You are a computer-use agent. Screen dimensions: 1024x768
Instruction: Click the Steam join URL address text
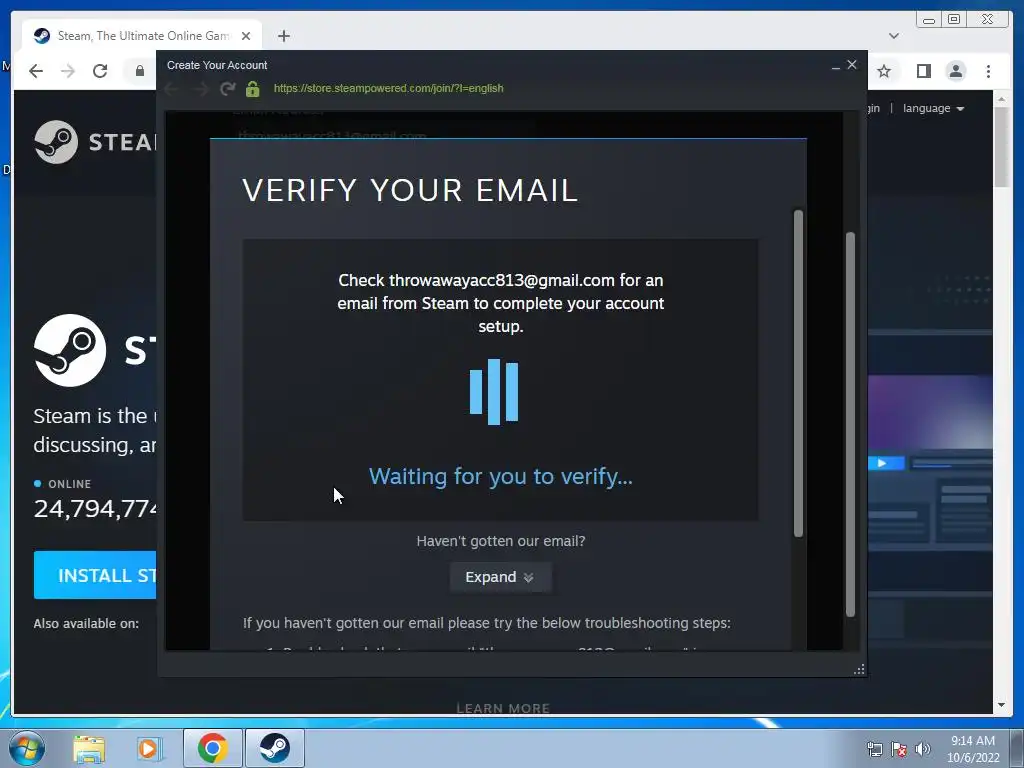tap(389, 88)
